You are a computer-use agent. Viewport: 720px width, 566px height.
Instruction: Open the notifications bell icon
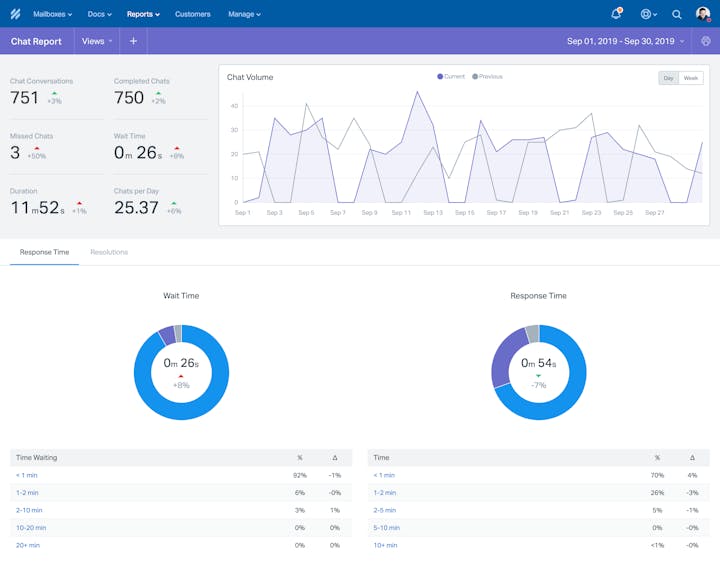pos(616,14)
